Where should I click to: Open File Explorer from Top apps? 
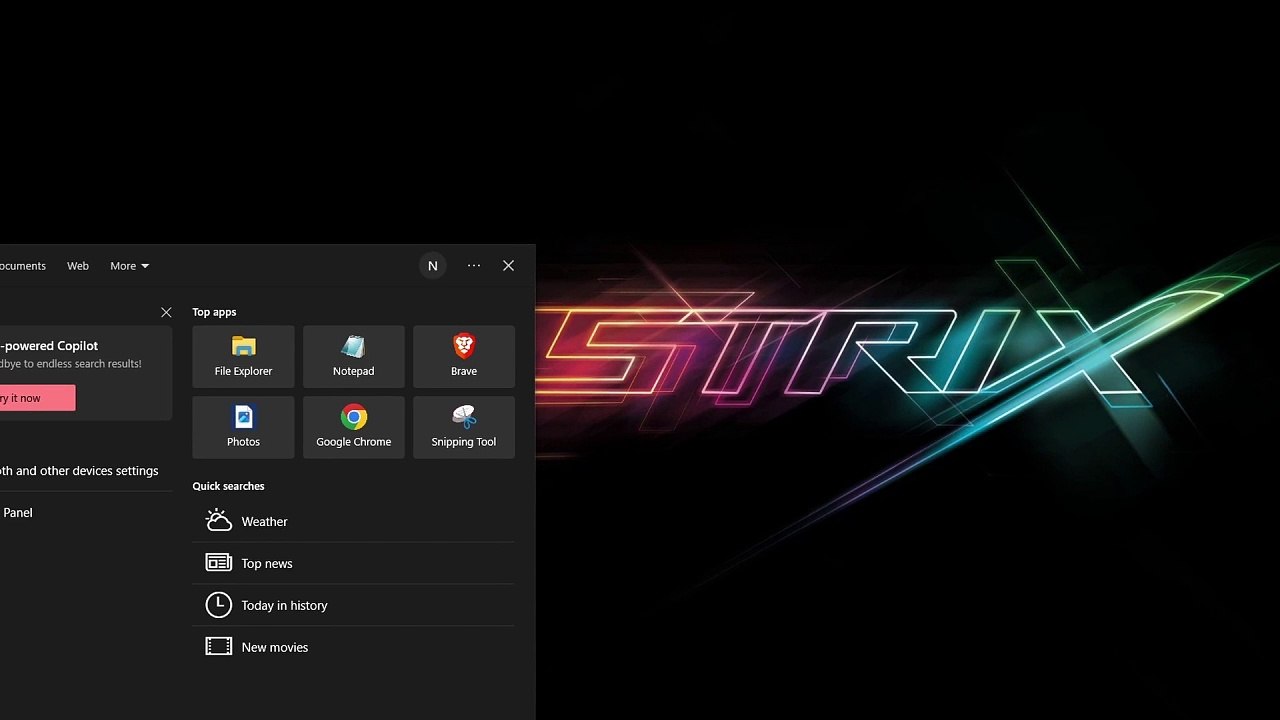[x=243, y=356]
